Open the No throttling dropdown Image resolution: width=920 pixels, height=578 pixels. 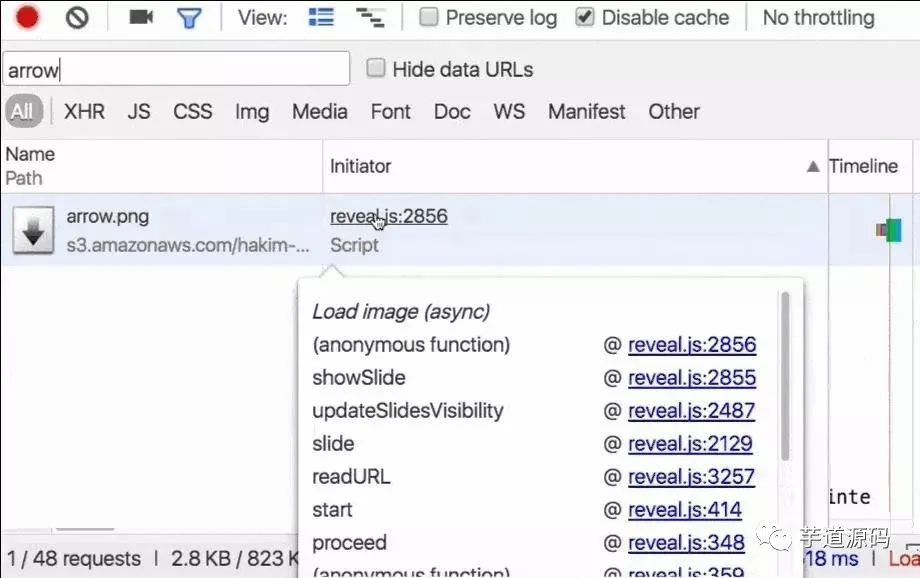(818, 18)
